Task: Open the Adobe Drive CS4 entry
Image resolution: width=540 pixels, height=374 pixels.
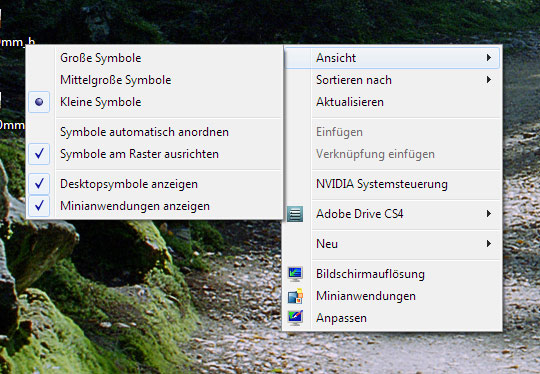Action: pyautogui.click(x=392, y=214)
